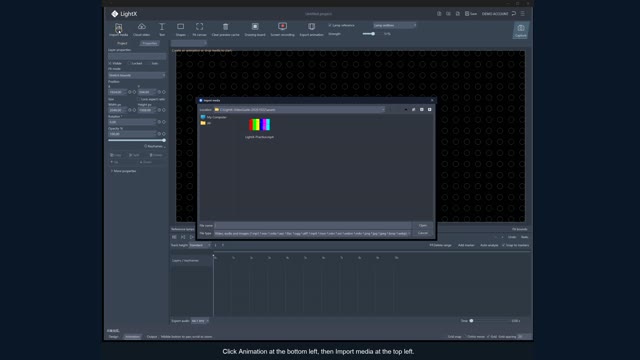Switch file view mode in Import dialog
The image size is (640, 360).
(422, 109)
